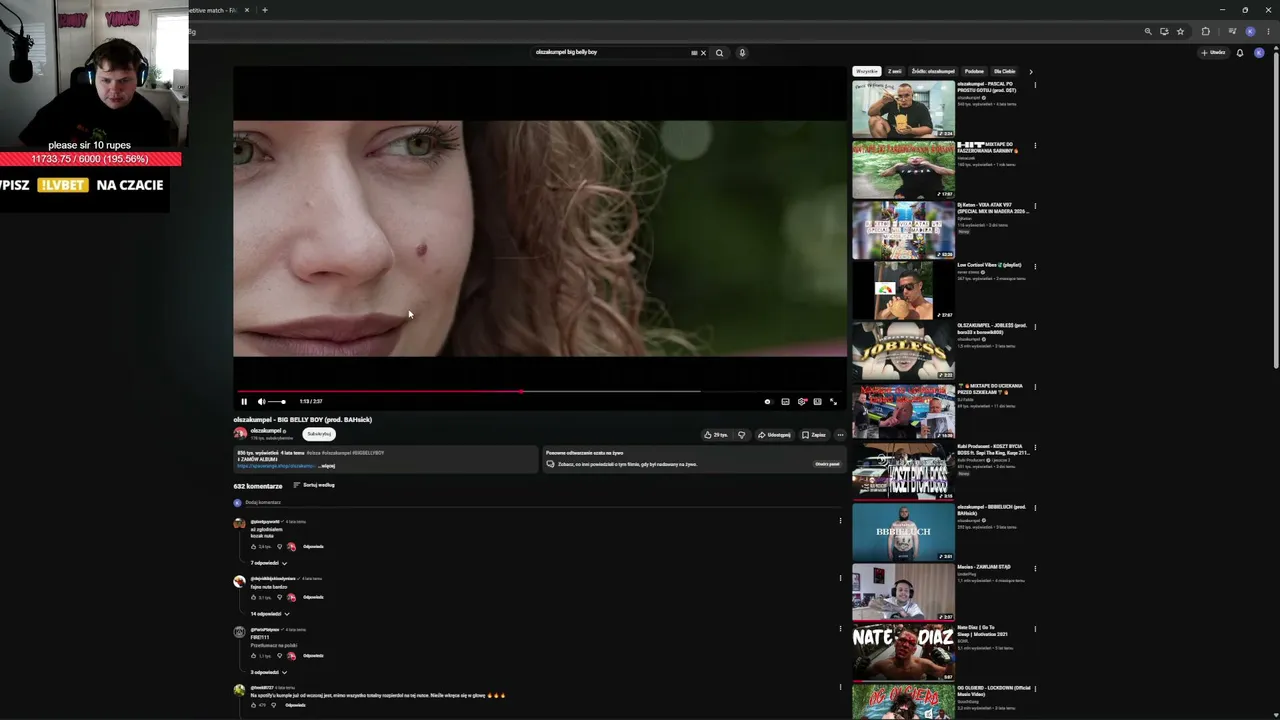This screenshot has width=1280, height=720.
Task: Open the browser zoom magnifier in address bar
Action: (x=1148, y=32)
